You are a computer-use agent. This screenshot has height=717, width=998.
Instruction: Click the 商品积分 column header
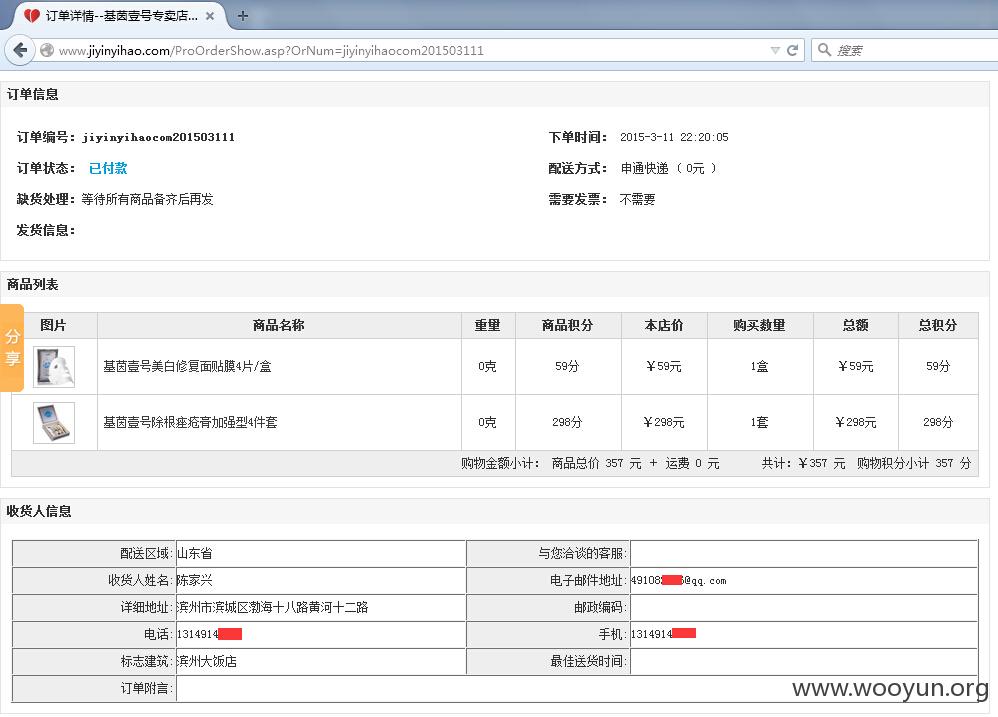pos(568,325)
